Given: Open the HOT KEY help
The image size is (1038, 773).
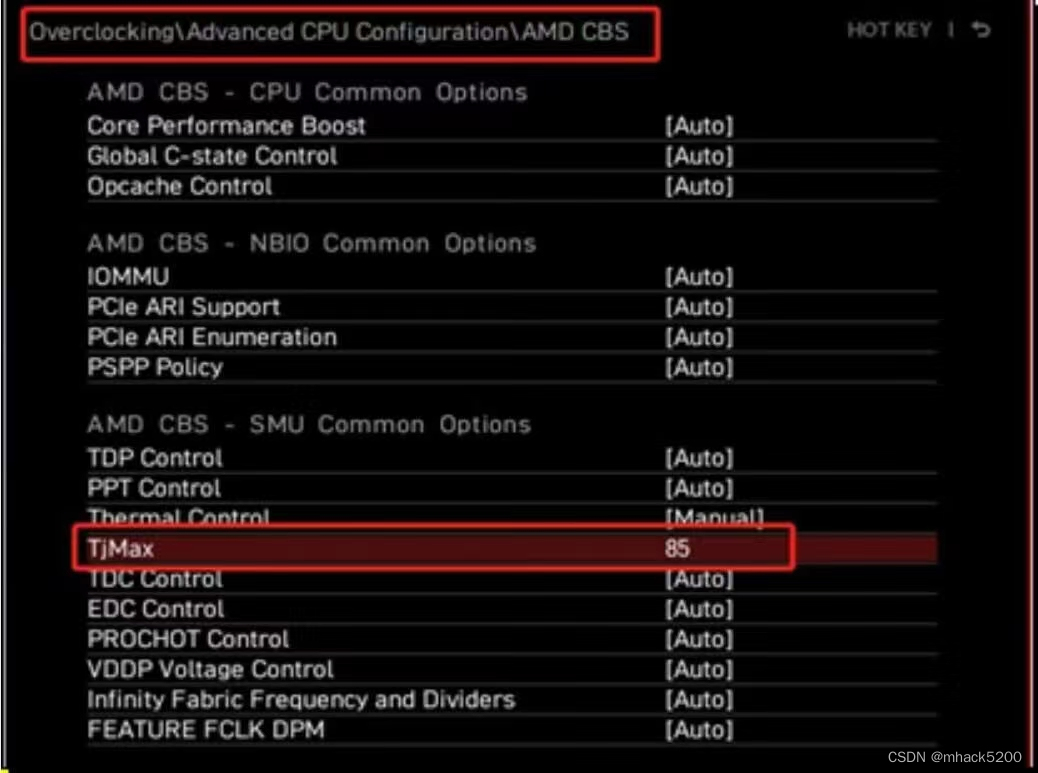Looking at the screenshot, I should pos(889,30).
